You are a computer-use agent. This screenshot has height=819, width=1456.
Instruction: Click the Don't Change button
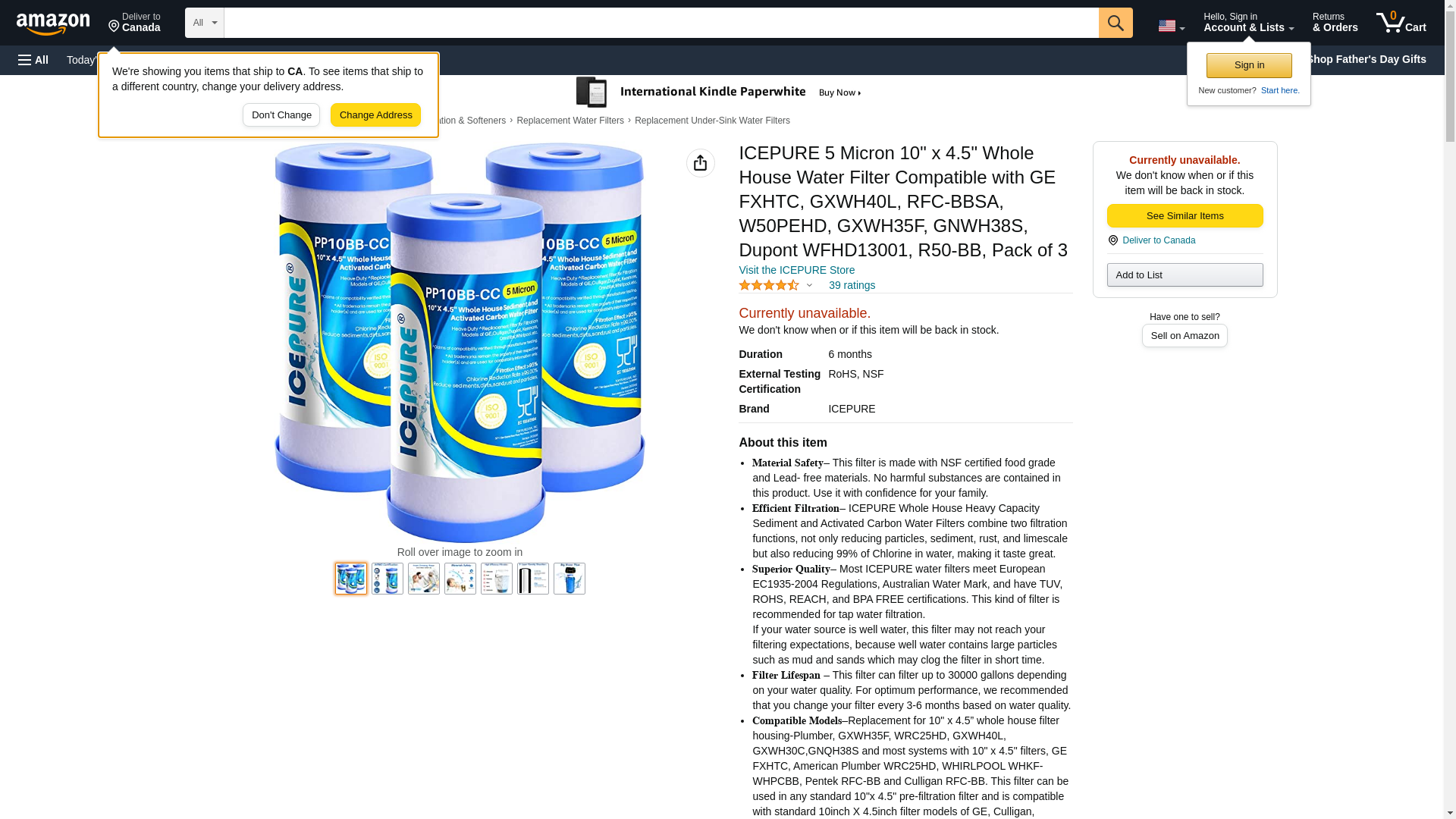(281, 115)
